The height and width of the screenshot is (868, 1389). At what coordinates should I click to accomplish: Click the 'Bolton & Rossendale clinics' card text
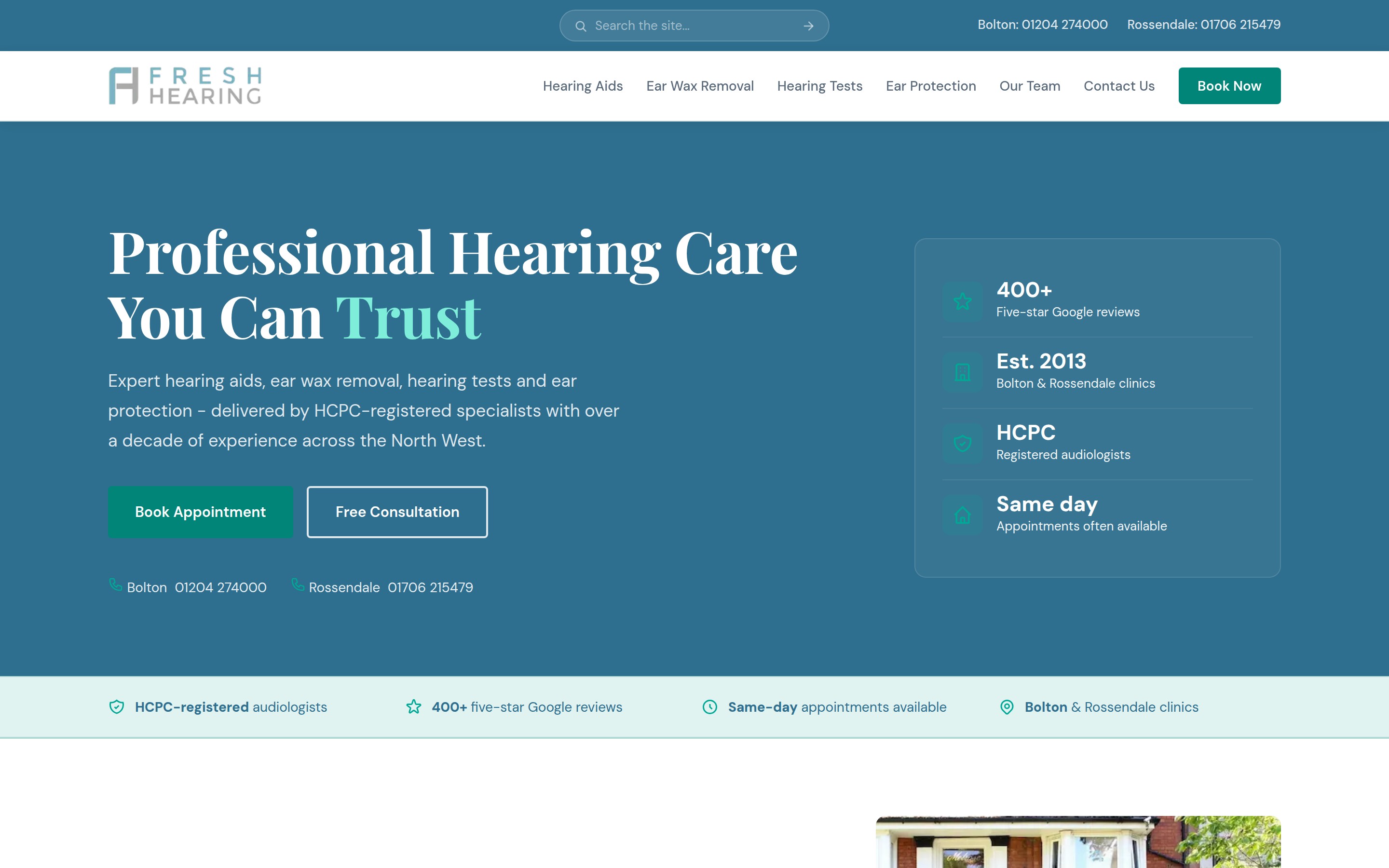pos(1076,383)
